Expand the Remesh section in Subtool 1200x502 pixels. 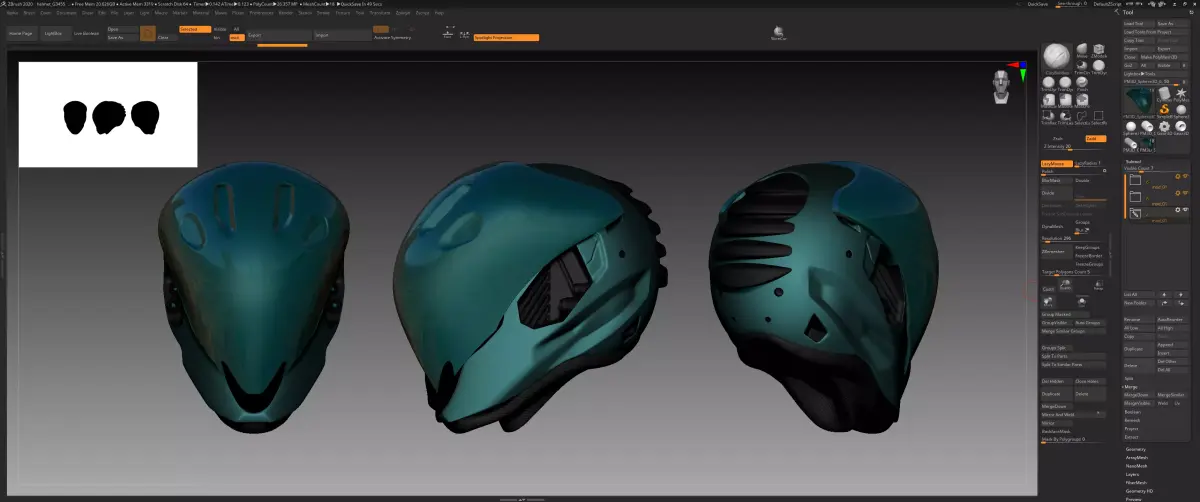pos(1132,420)
